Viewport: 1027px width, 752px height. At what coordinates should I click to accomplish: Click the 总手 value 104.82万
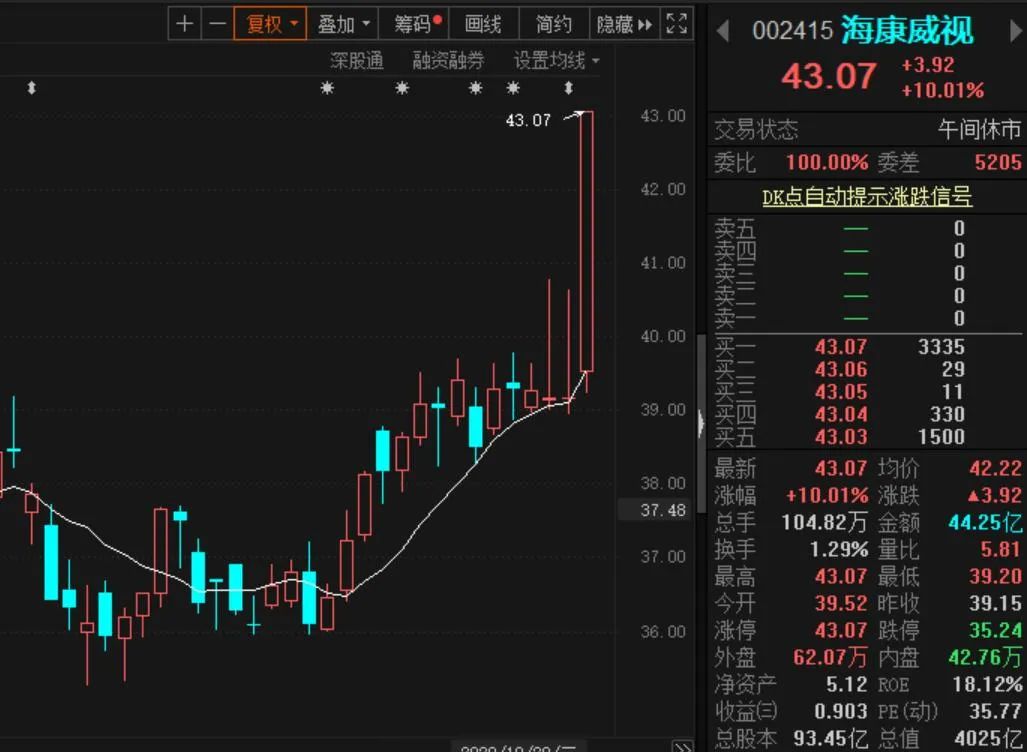(x=824, y=523)
